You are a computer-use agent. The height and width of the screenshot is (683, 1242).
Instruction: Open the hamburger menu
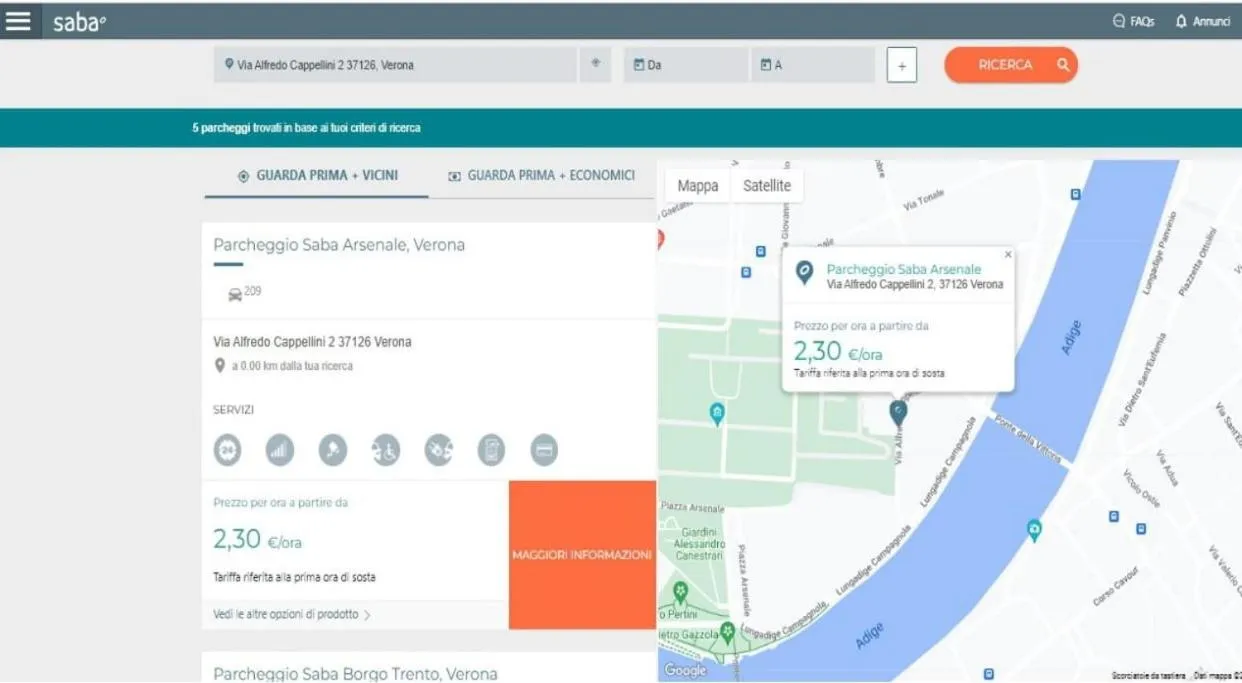point(18,21)
